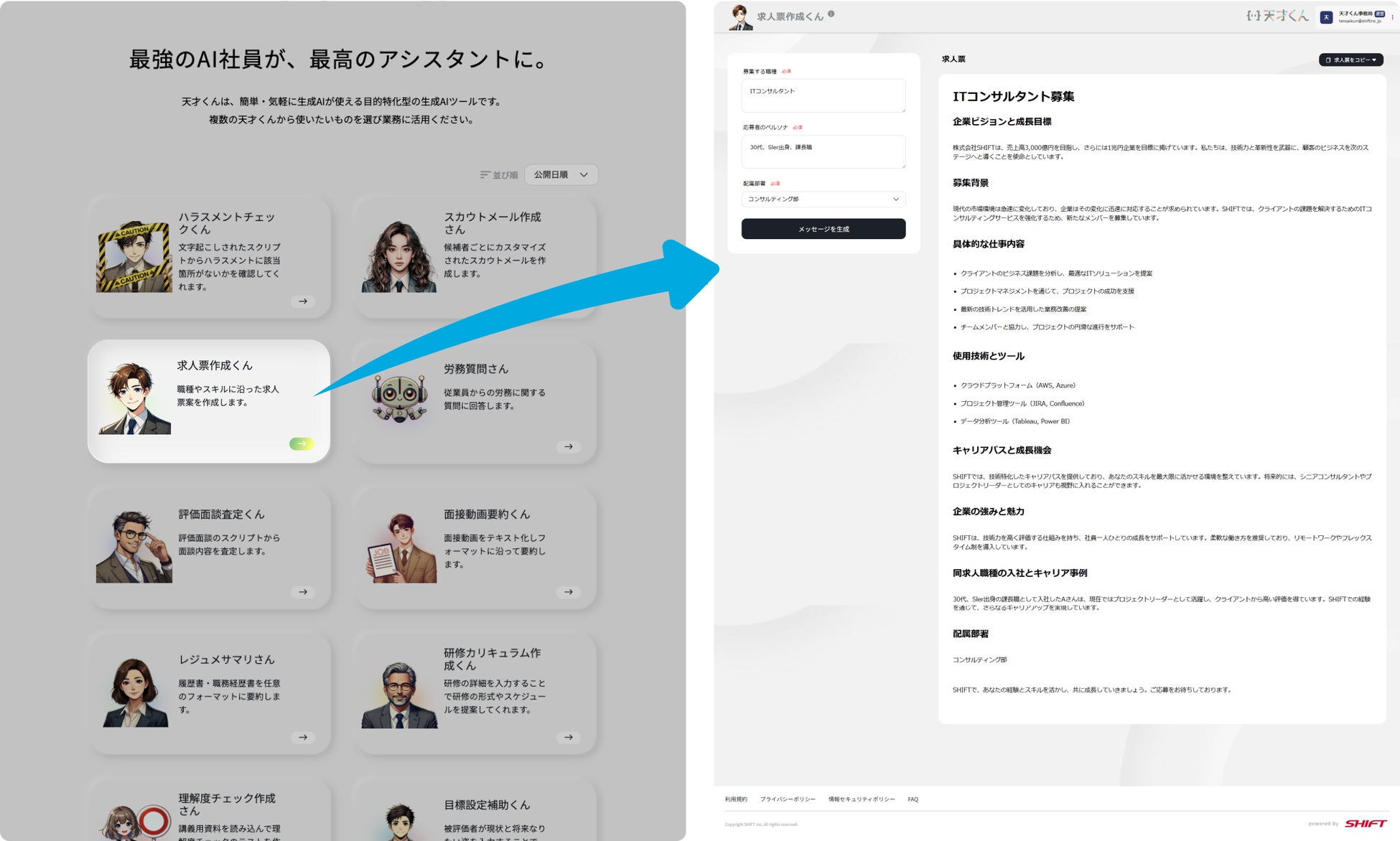Viewport: 1400px width, 841px height.
Task: Click the 天才くん logo in header
Action: click(1277, 16)
